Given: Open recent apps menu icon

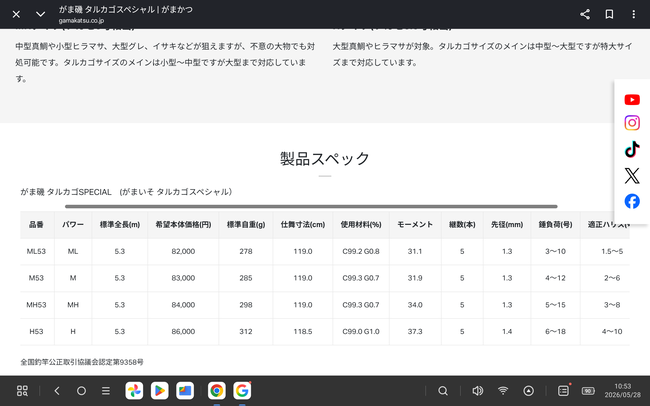Looking at the screenshot, I should [106, 391].
